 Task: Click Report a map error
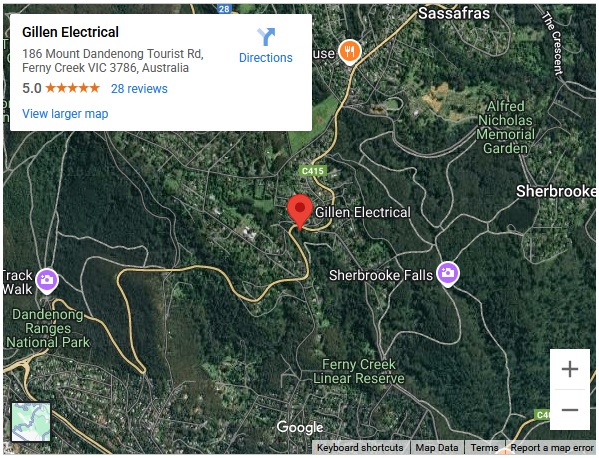[552, 447]
